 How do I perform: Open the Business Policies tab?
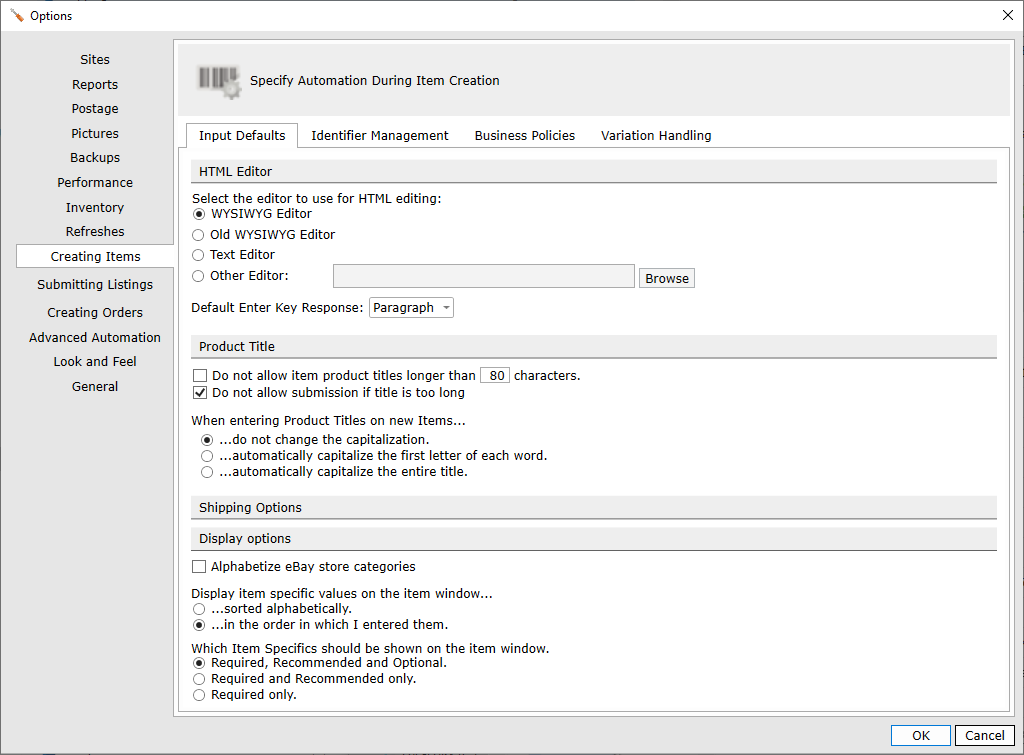(x=524, y=135)
